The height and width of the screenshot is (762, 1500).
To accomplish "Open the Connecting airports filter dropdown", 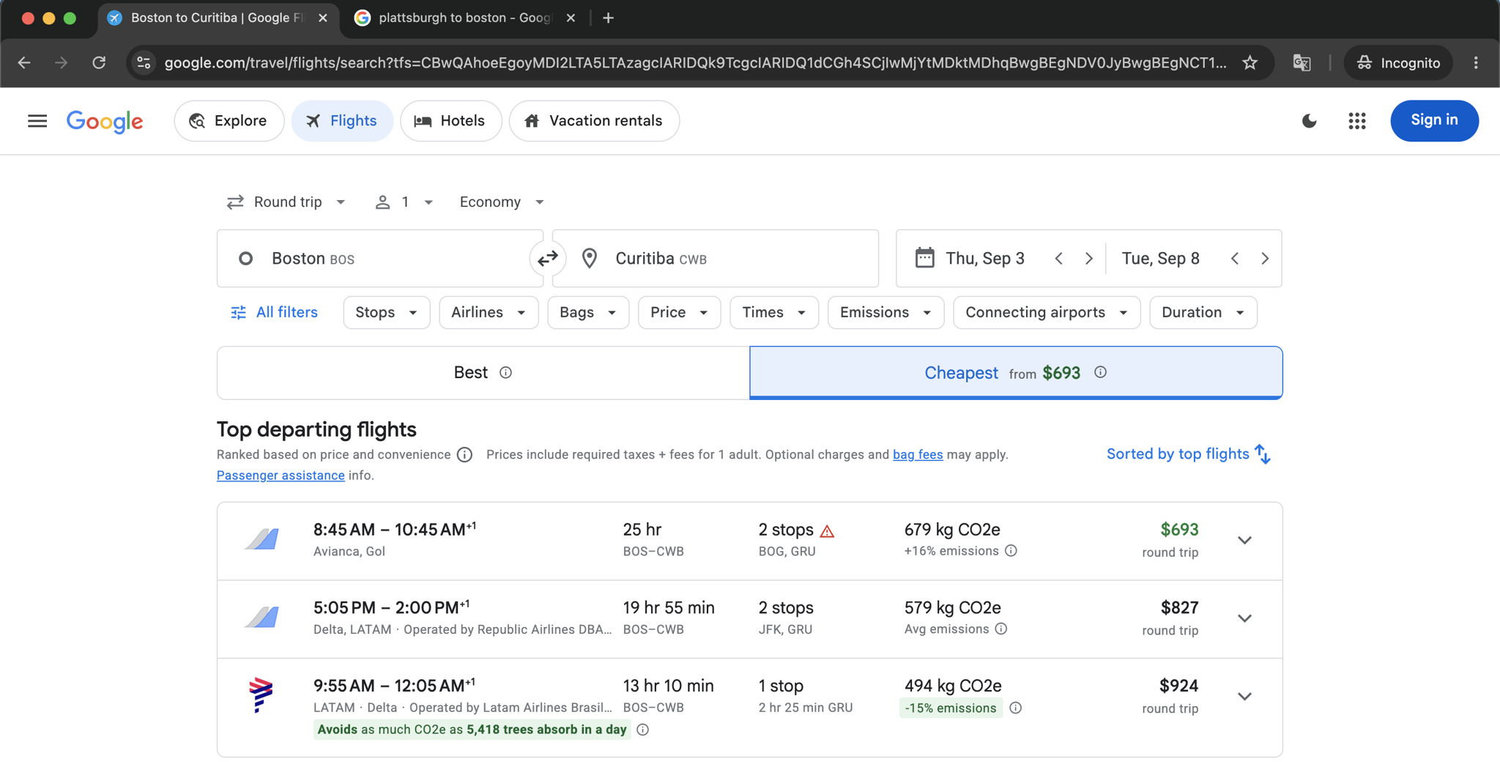I will [x=1047, y=313].
